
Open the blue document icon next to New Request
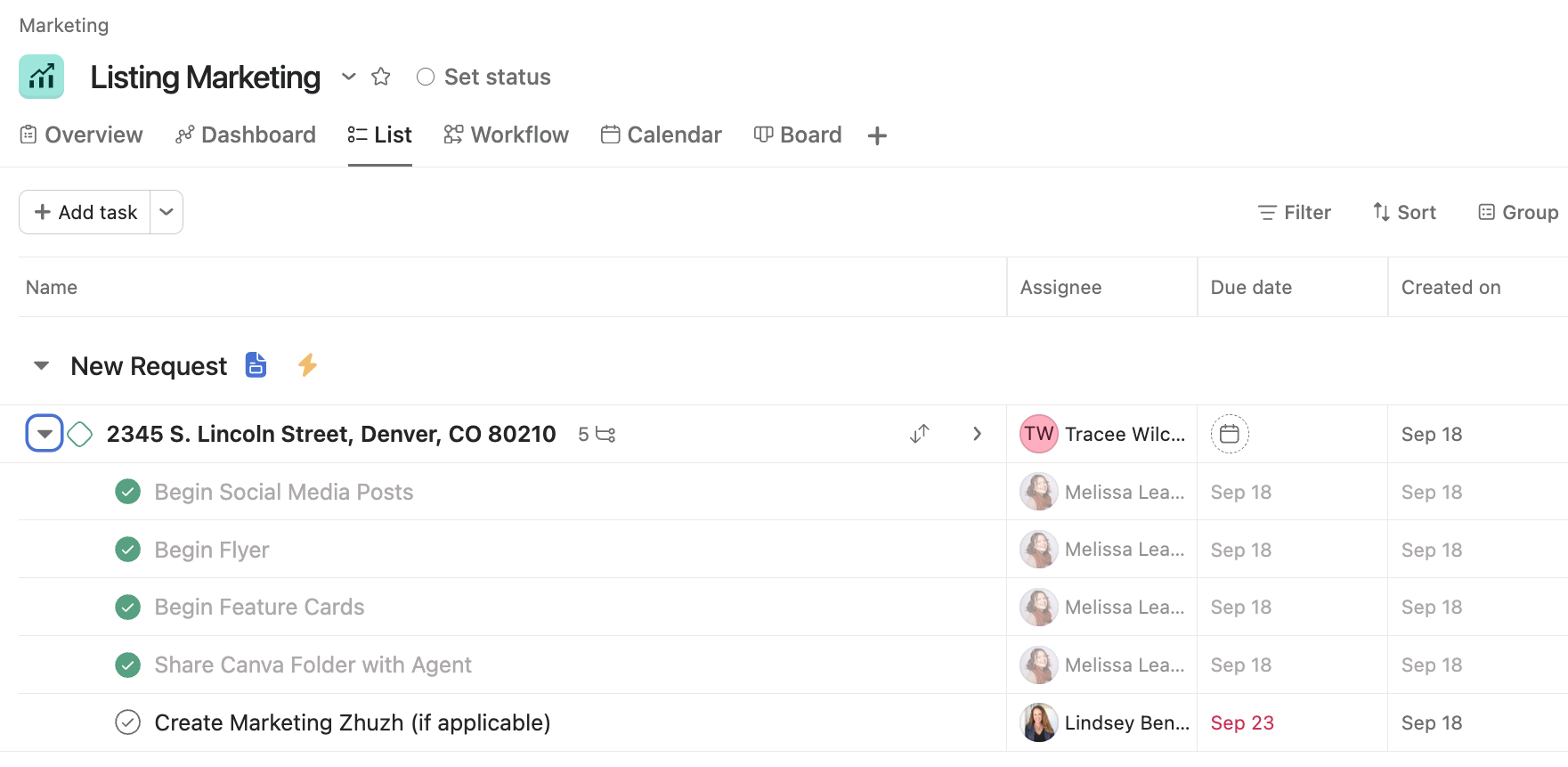pos(256,365)
